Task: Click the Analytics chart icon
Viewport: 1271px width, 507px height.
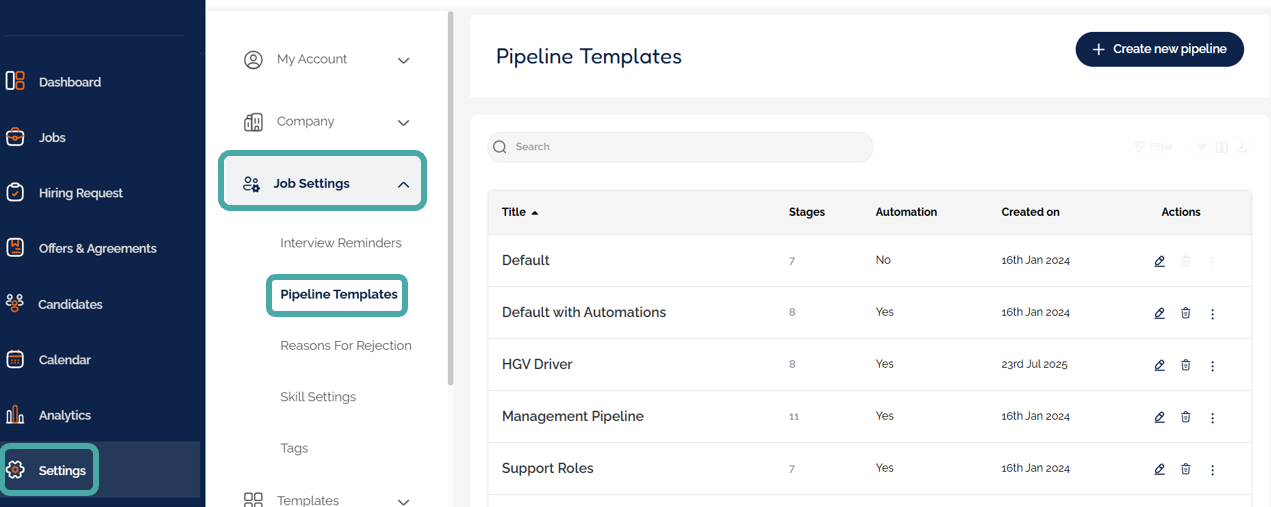Action: tap(15, 415)
